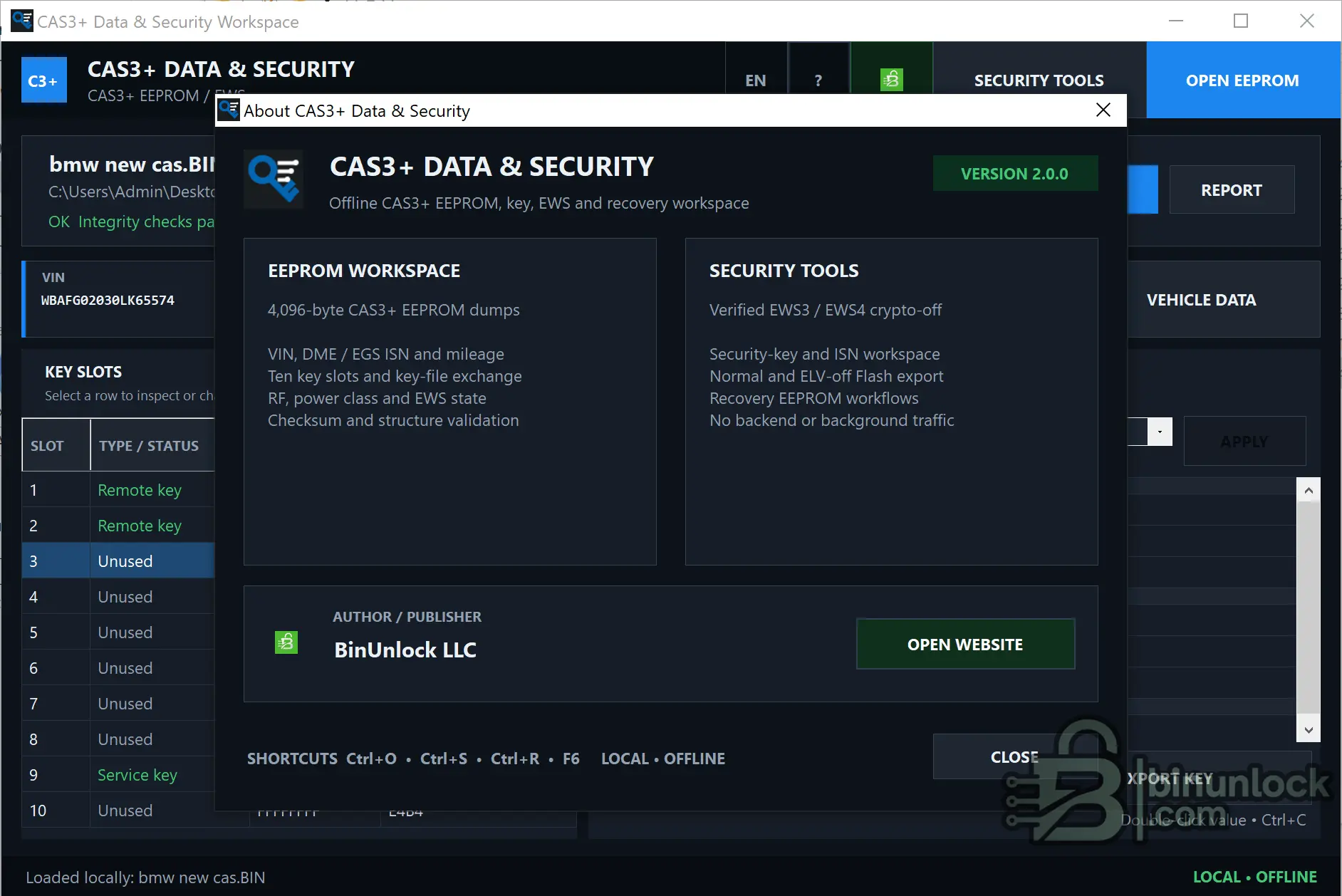Select key slot 2 Remote key row

tap(118, 525)
